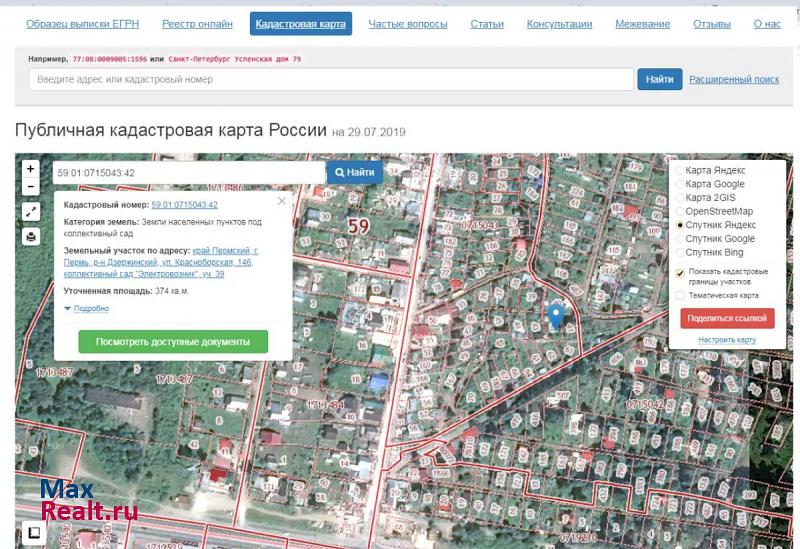Open Расширенный поиск advanced search
The width and height of the screenshot is (800, 549).
tap(734, 79)
